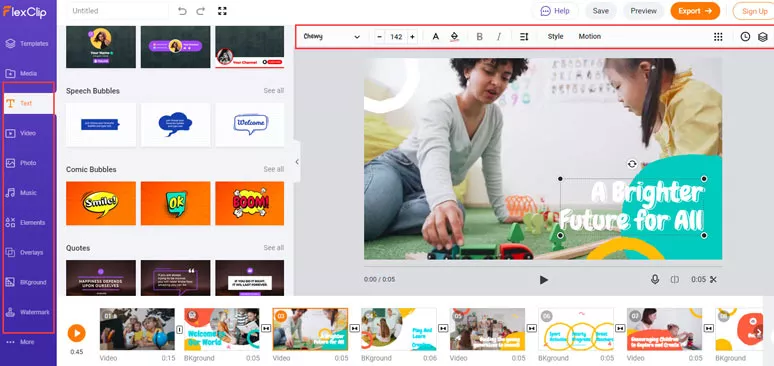This screenshot has width=774, height=366.
Task: Show More sidebar options
Action: (x=21, y=342)
